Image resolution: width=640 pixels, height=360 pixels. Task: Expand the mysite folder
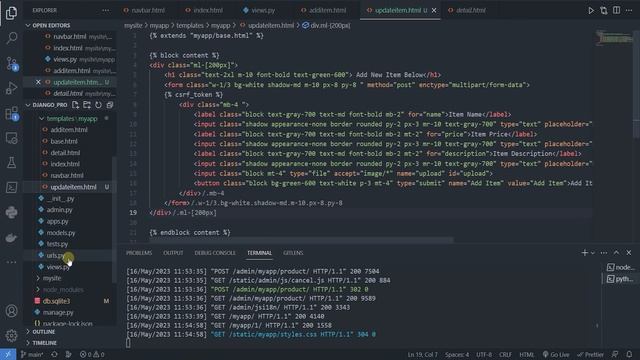[x=52, y=278]
